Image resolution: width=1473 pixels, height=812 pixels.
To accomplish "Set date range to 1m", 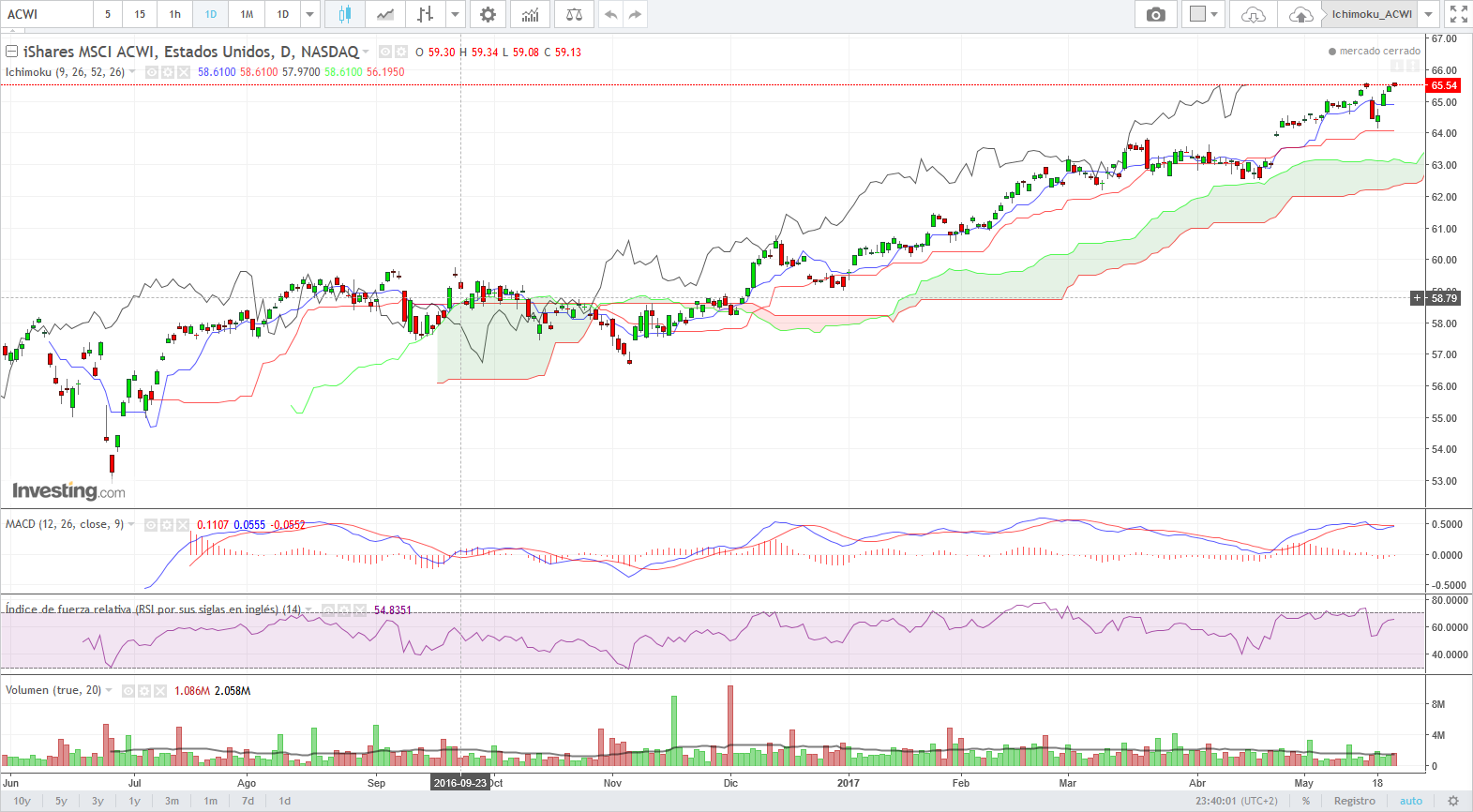I will tap(211, 801).
